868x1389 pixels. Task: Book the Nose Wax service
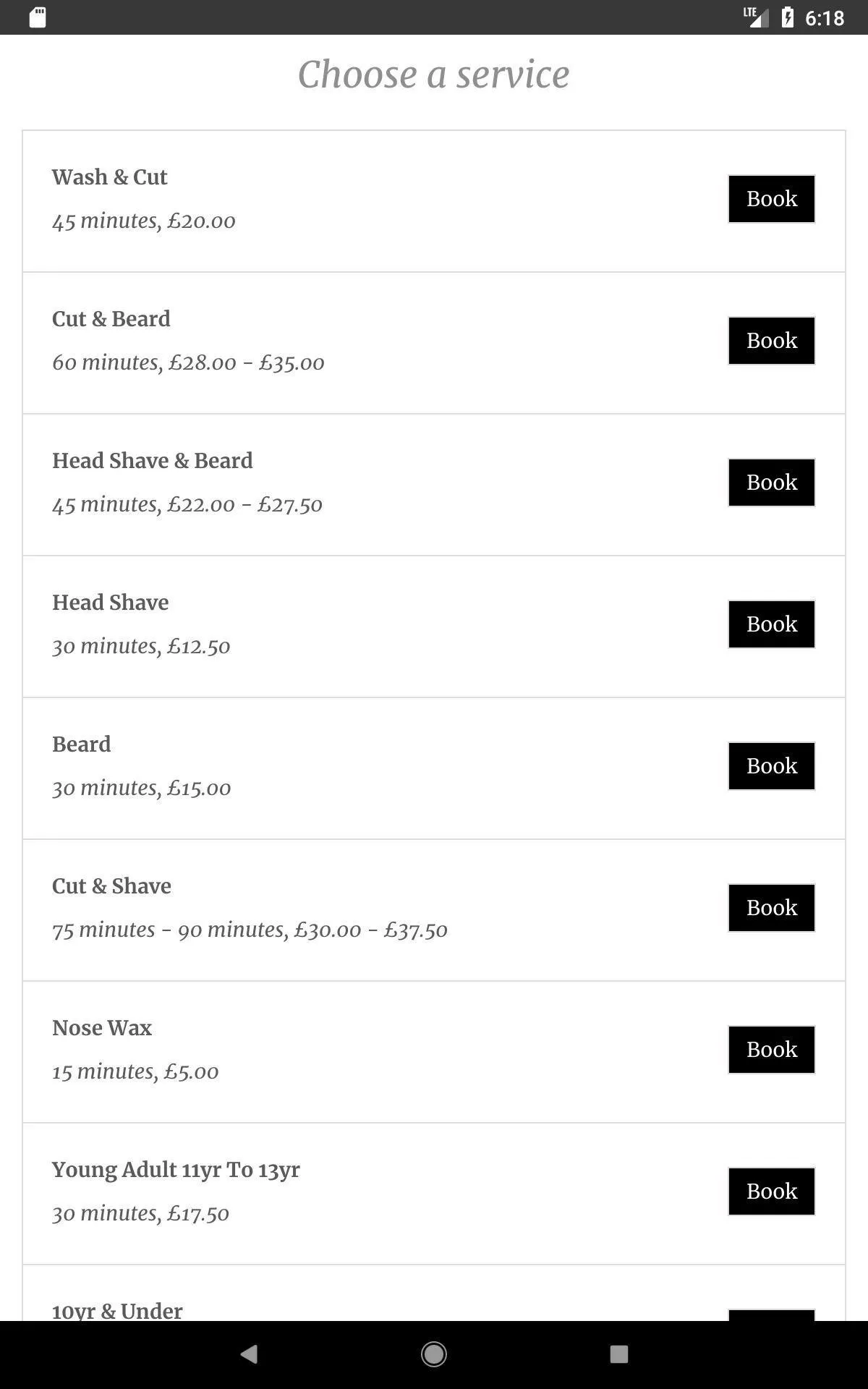click(771, 1050)
